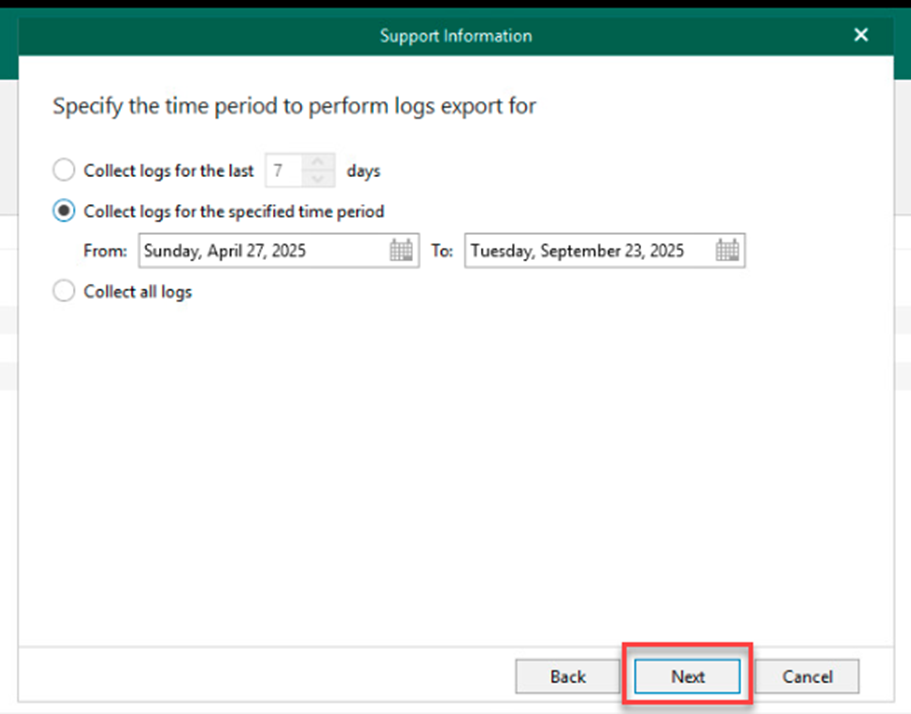
Task: Go to previous step with Back button
Action: tap(567, 677)
